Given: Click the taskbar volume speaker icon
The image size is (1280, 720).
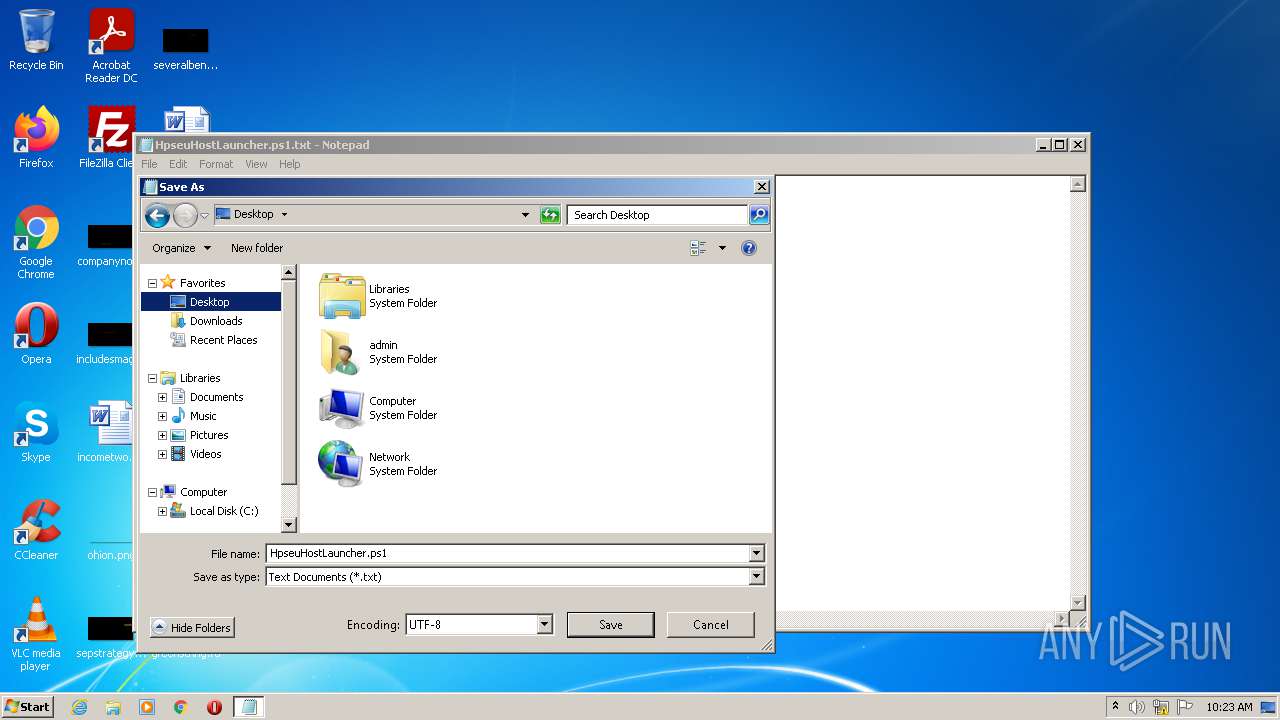Looking at the screenshot, I should (1137, 707).
